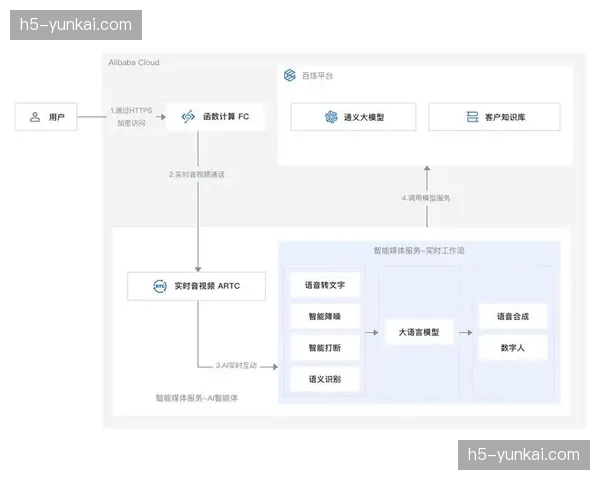Click the 百炼平台 title text

[318, 75]
